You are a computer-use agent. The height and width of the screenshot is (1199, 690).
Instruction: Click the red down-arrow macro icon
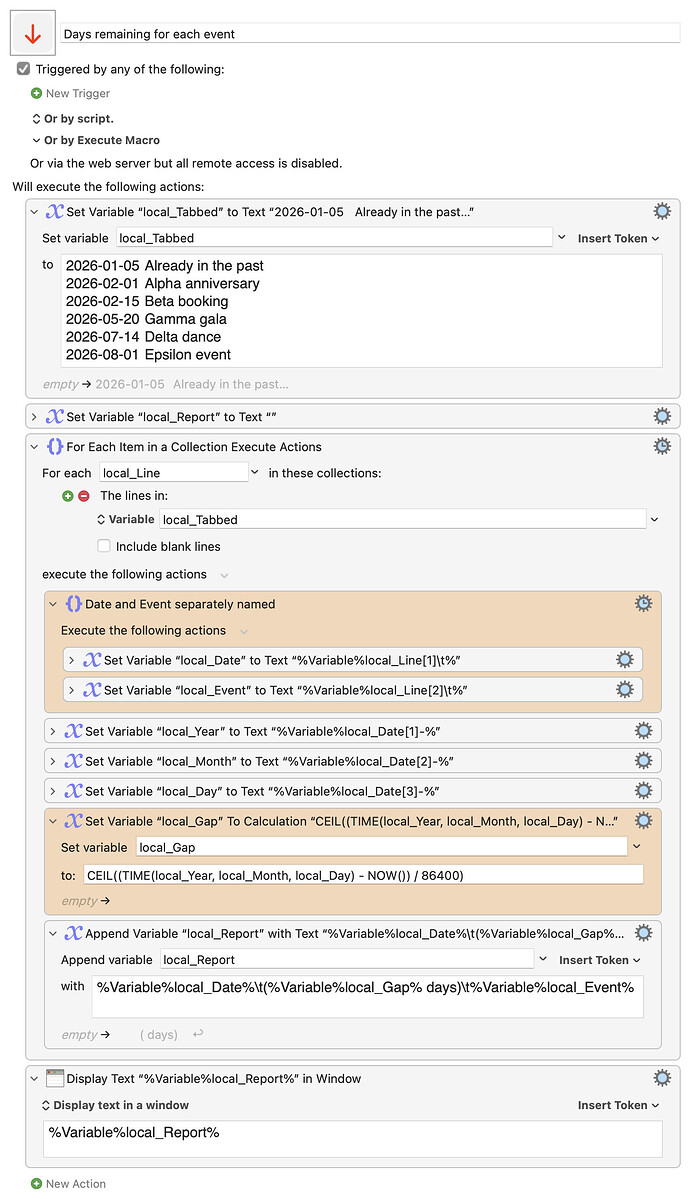click(30, 31)
